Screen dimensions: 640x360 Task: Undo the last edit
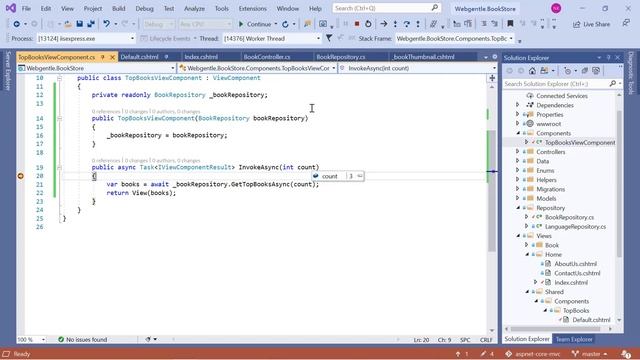(x=107, y=24)
